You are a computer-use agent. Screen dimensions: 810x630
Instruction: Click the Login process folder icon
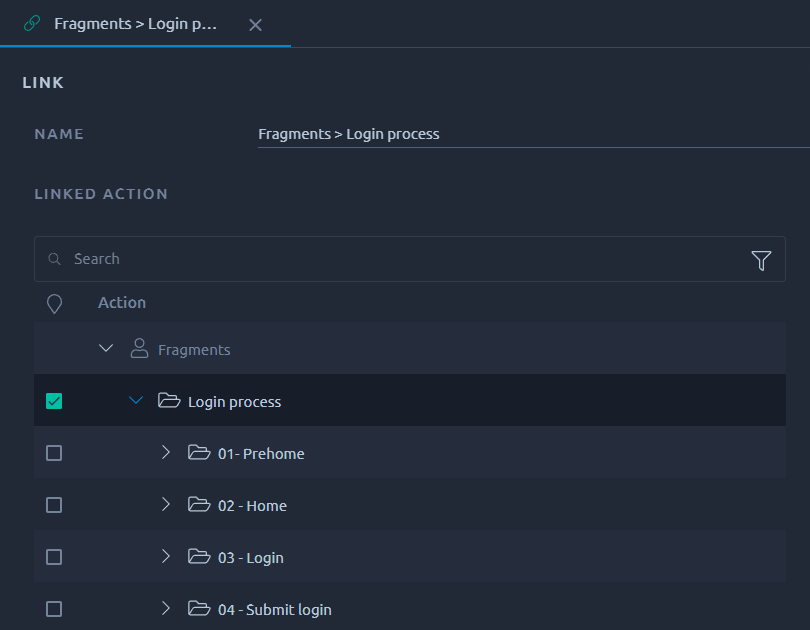(169, 400)
